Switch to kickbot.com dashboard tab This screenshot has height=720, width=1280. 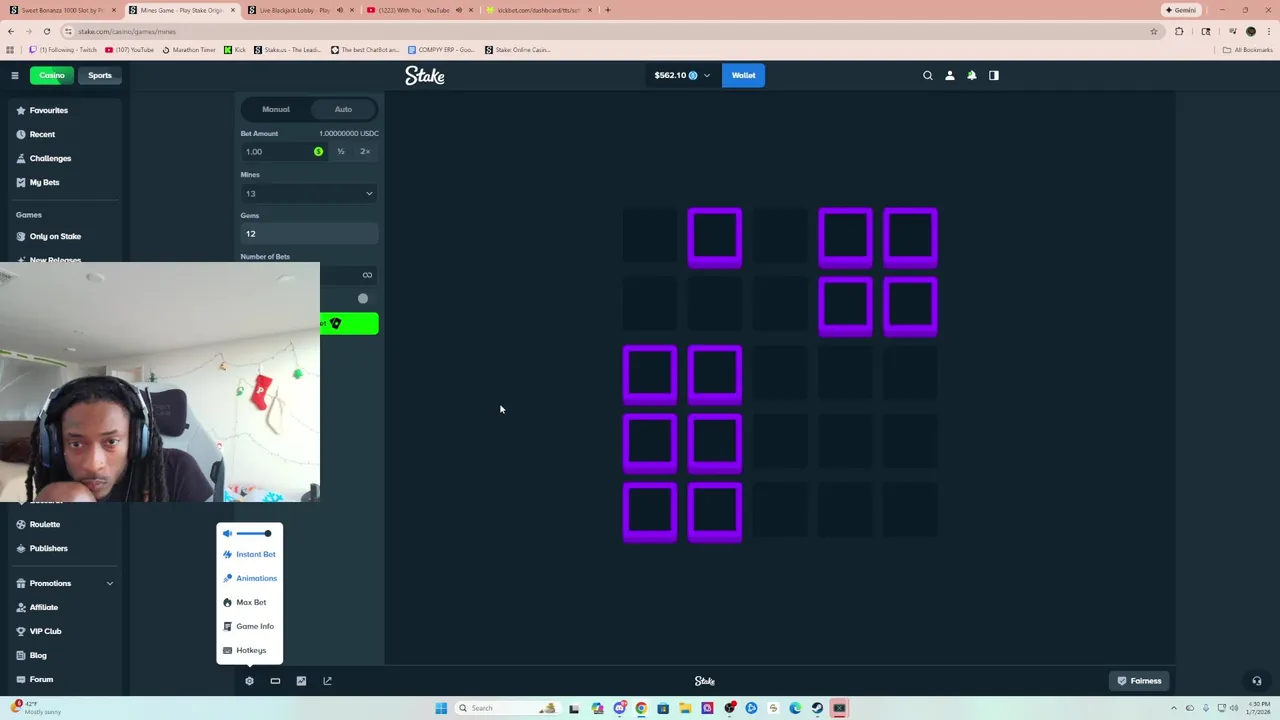click(x=538, y=10)
